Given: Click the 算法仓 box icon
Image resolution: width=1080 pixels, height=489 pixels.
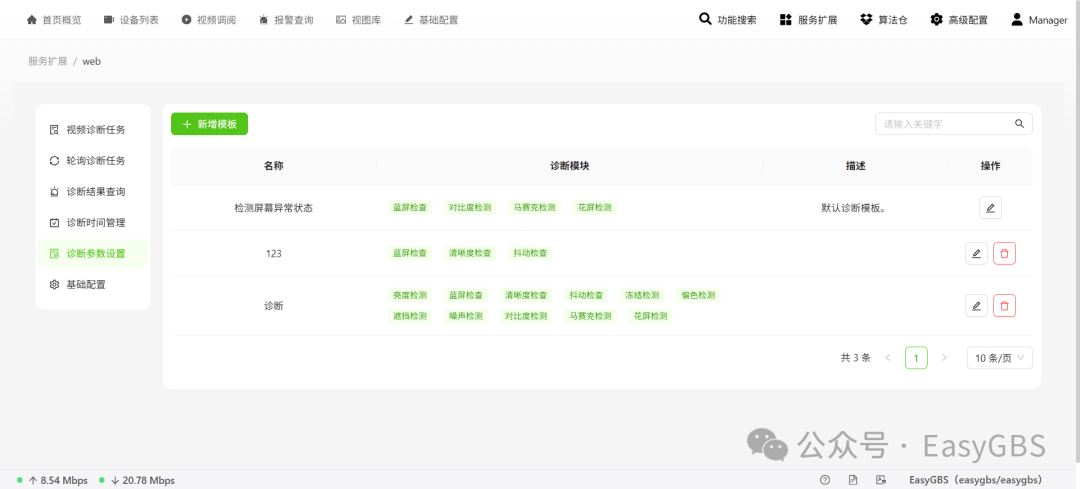Looking at the screenshot, I should tap(866, 20).
